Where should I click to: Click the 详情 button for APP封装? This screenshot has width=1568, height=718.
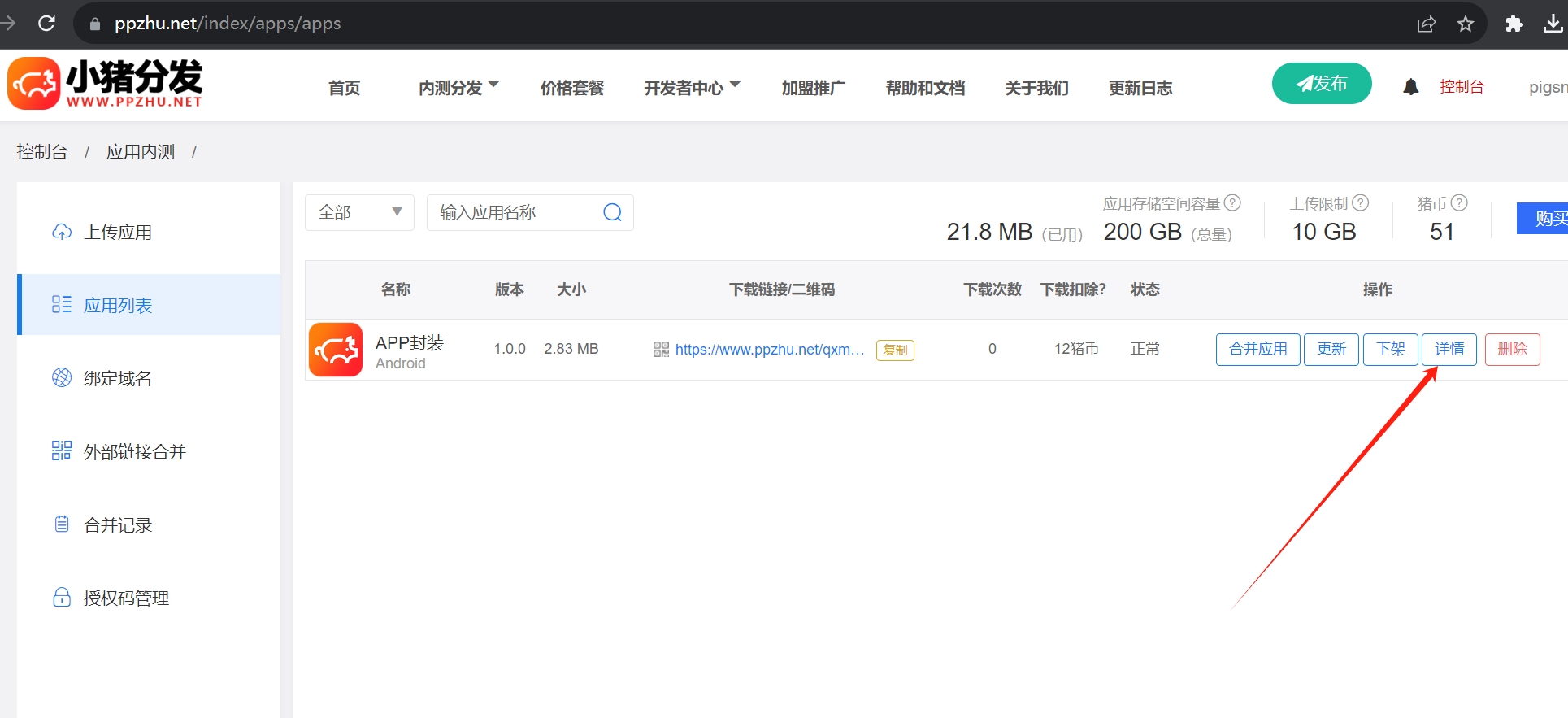(1449, 350)
